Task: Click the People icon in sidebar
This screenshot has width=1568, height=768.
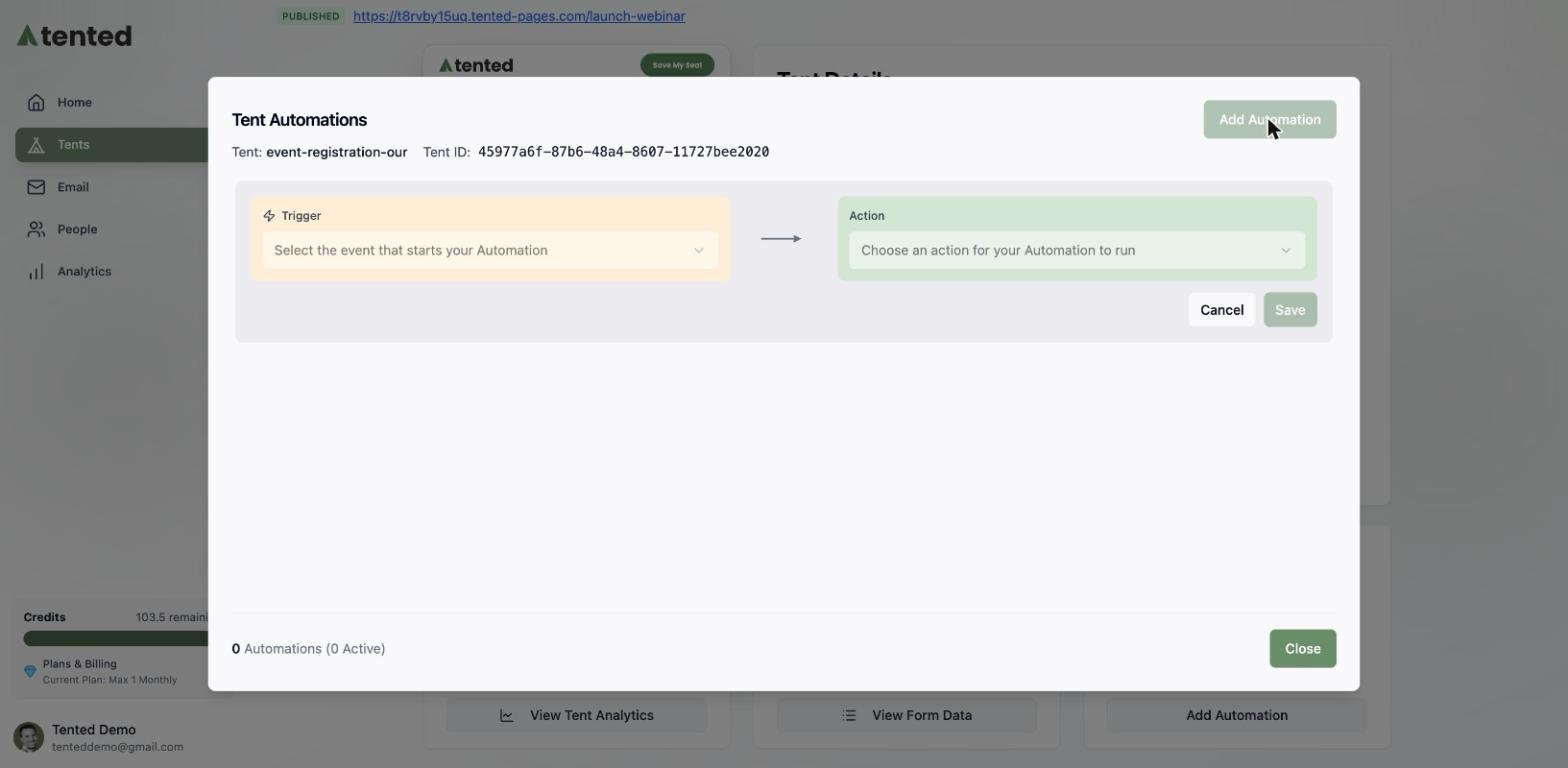Action: [x=36, y=229]
